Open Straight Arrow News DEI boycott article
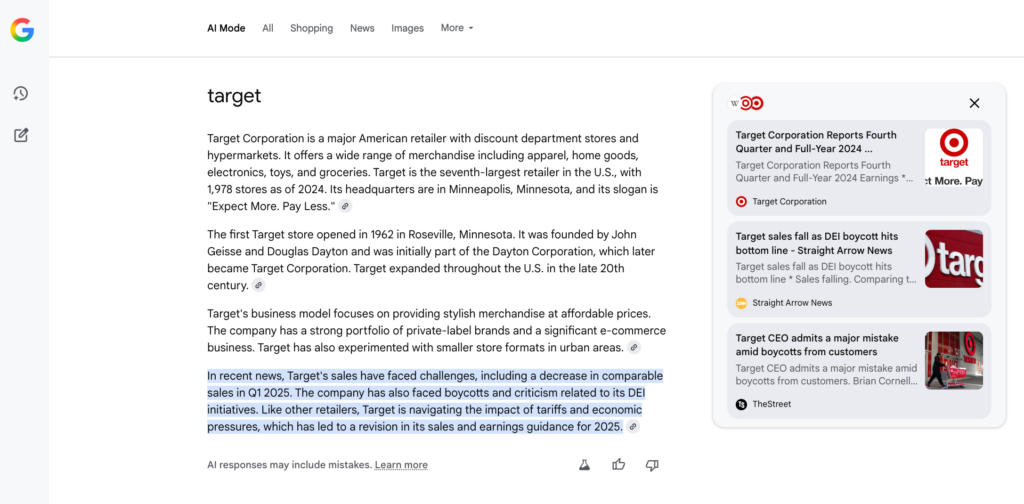The width and height of the screenshot is (1024, 504). [x=816, y=243]
